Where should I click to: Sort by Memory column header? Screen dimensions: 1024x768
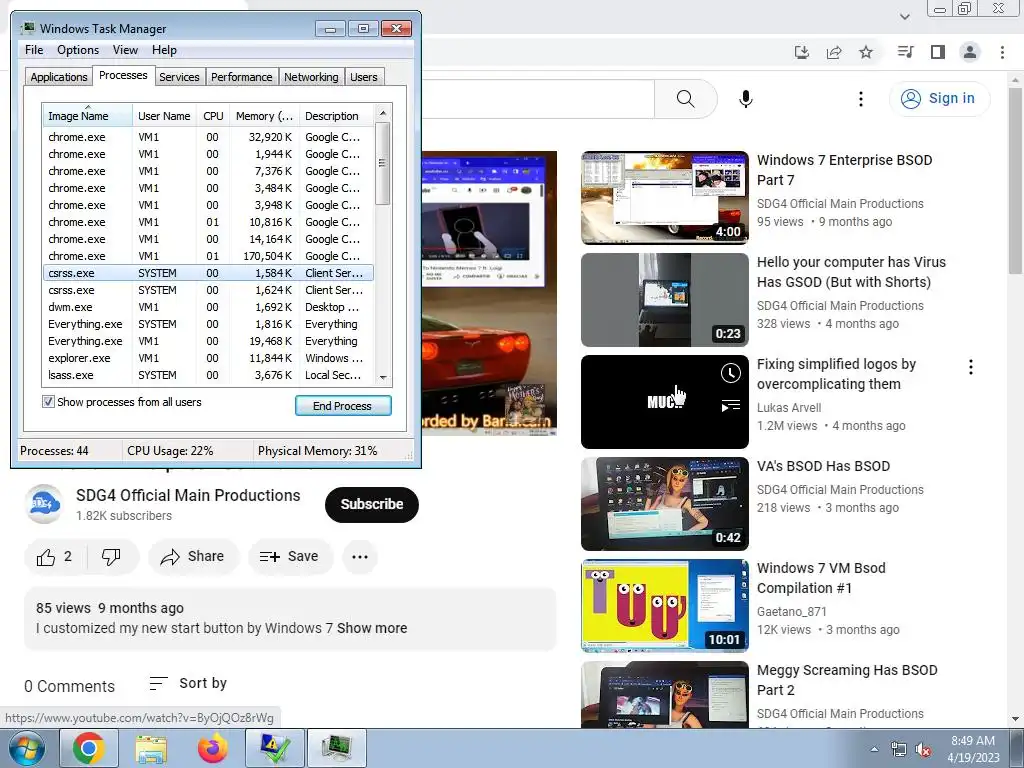[x=264, y=116]
